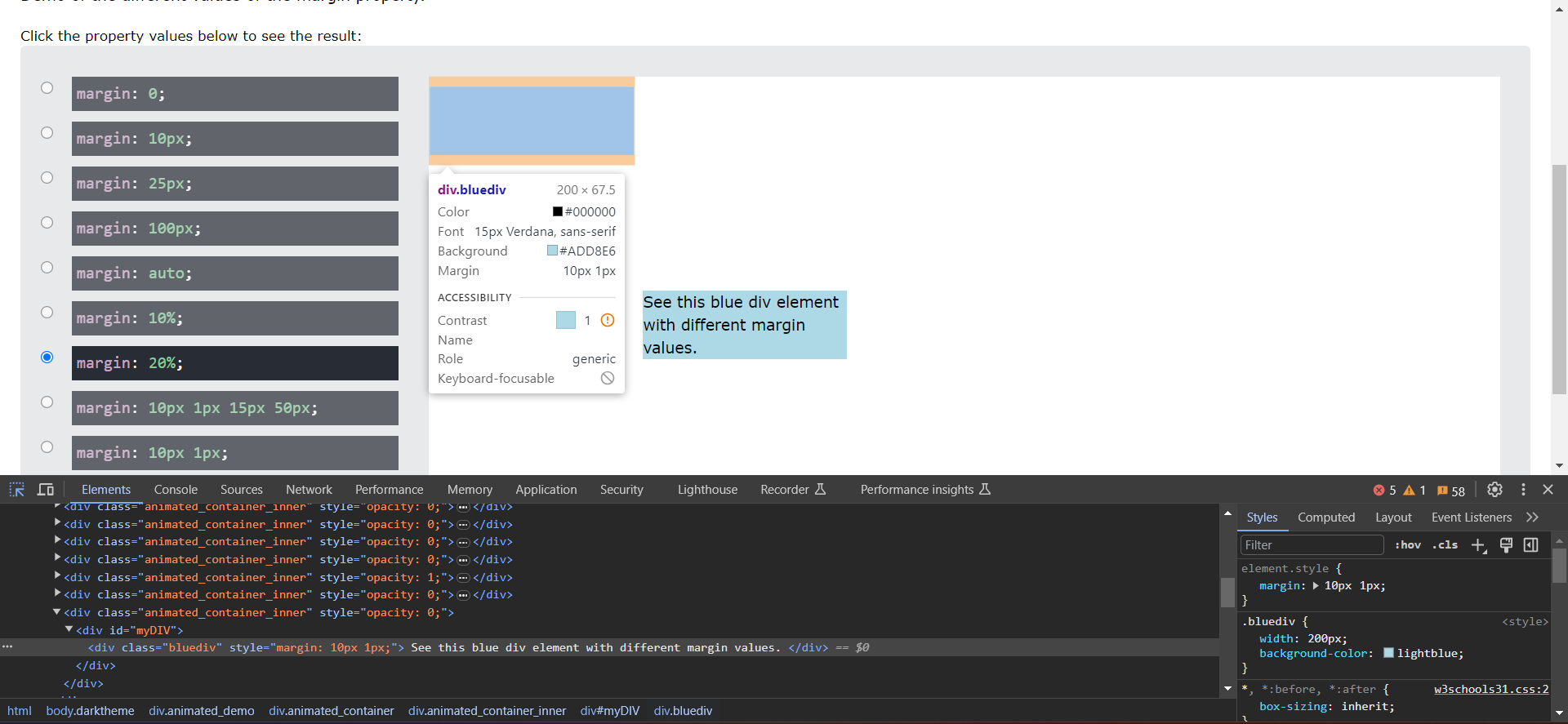Click div.animated_demo in the breadcrumb

(x=202, y=711)
